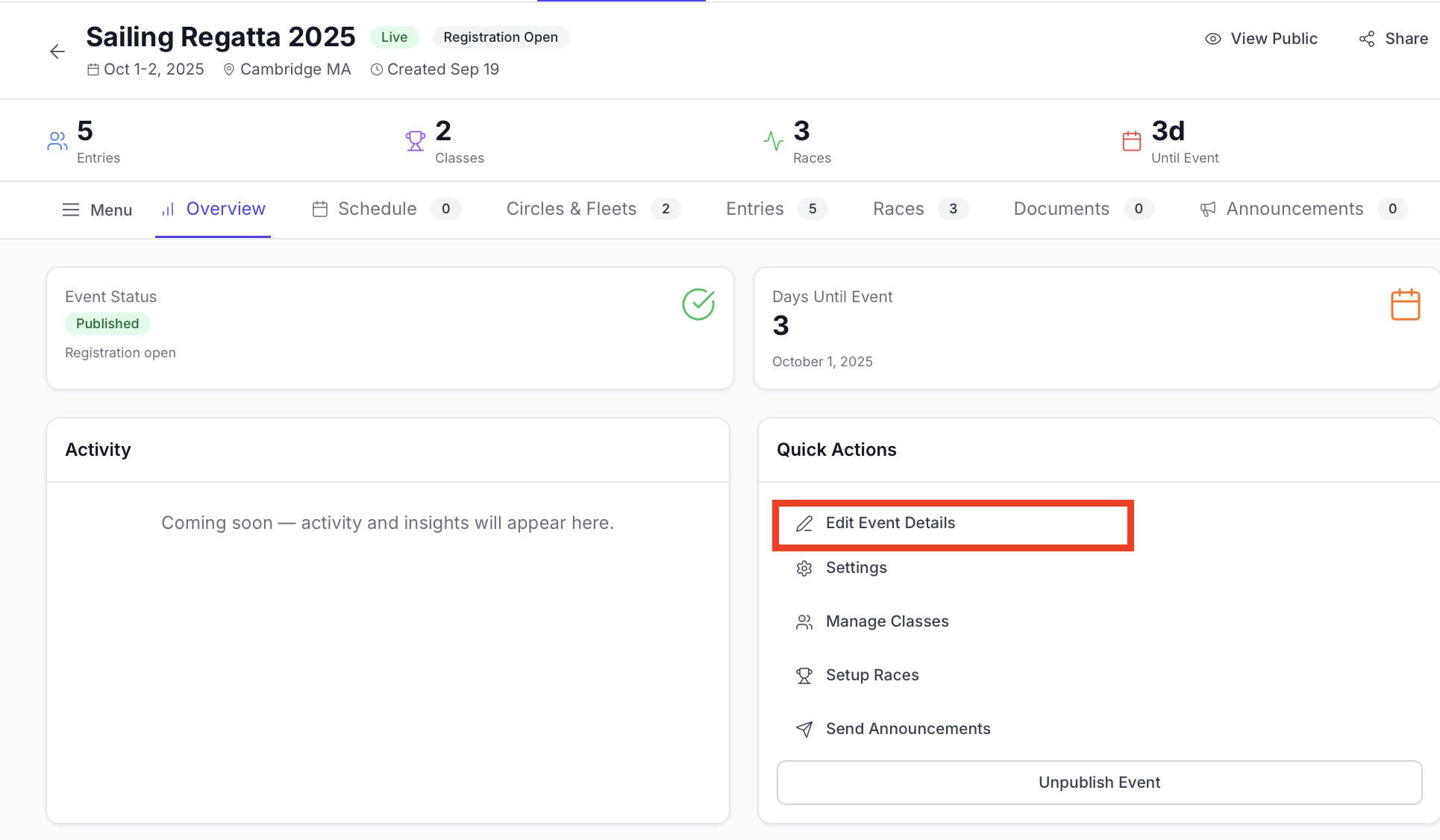This screenshot has height=840, width=1440.
Task: Click the eye icon beside View Public
Action: tap(1213, 39)
